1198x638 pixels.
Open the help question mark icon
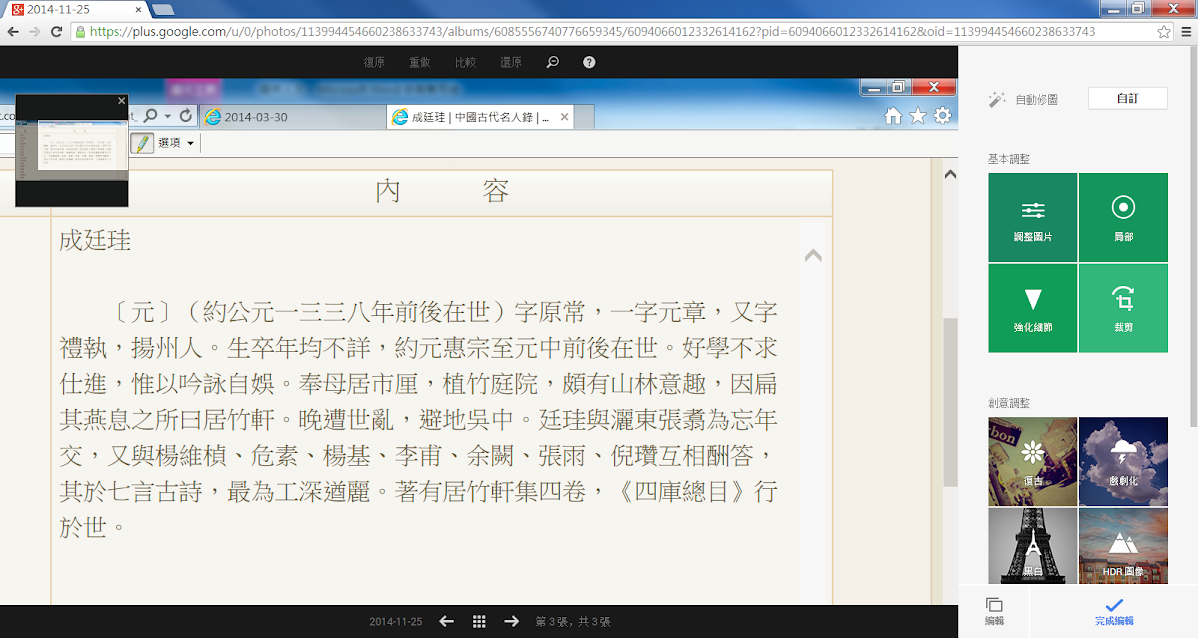[x=589, y=63]
